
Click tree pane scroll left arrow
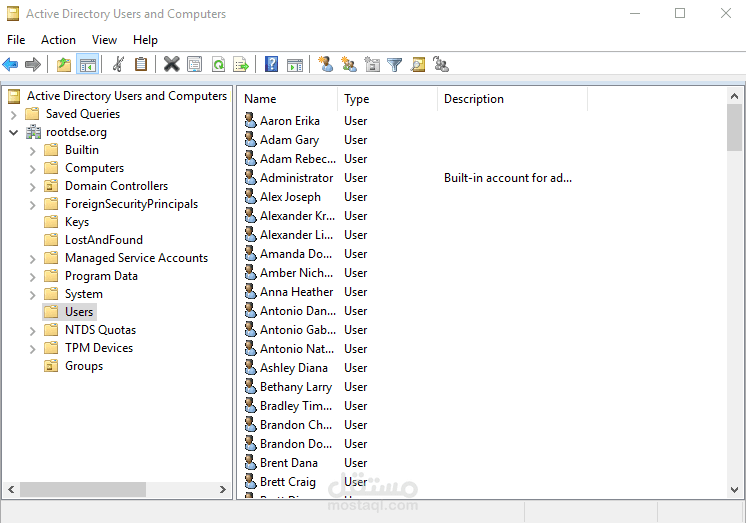[11, 489]
